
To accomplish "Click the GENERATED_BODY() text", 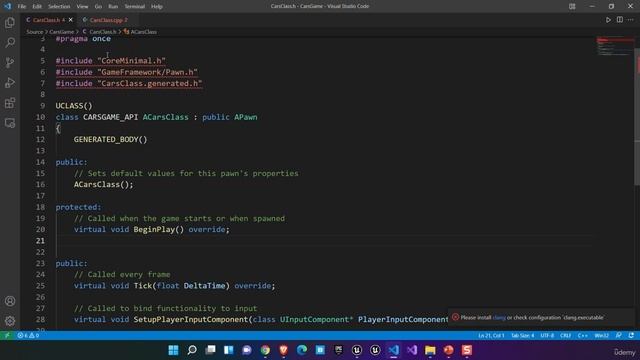I will [110, 140].
